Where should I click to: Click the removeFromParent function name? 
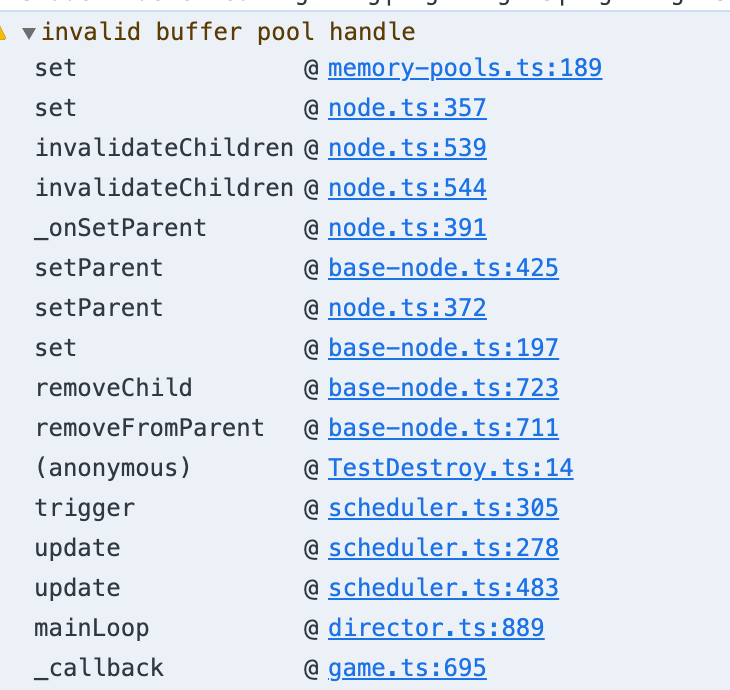point(150,428)
